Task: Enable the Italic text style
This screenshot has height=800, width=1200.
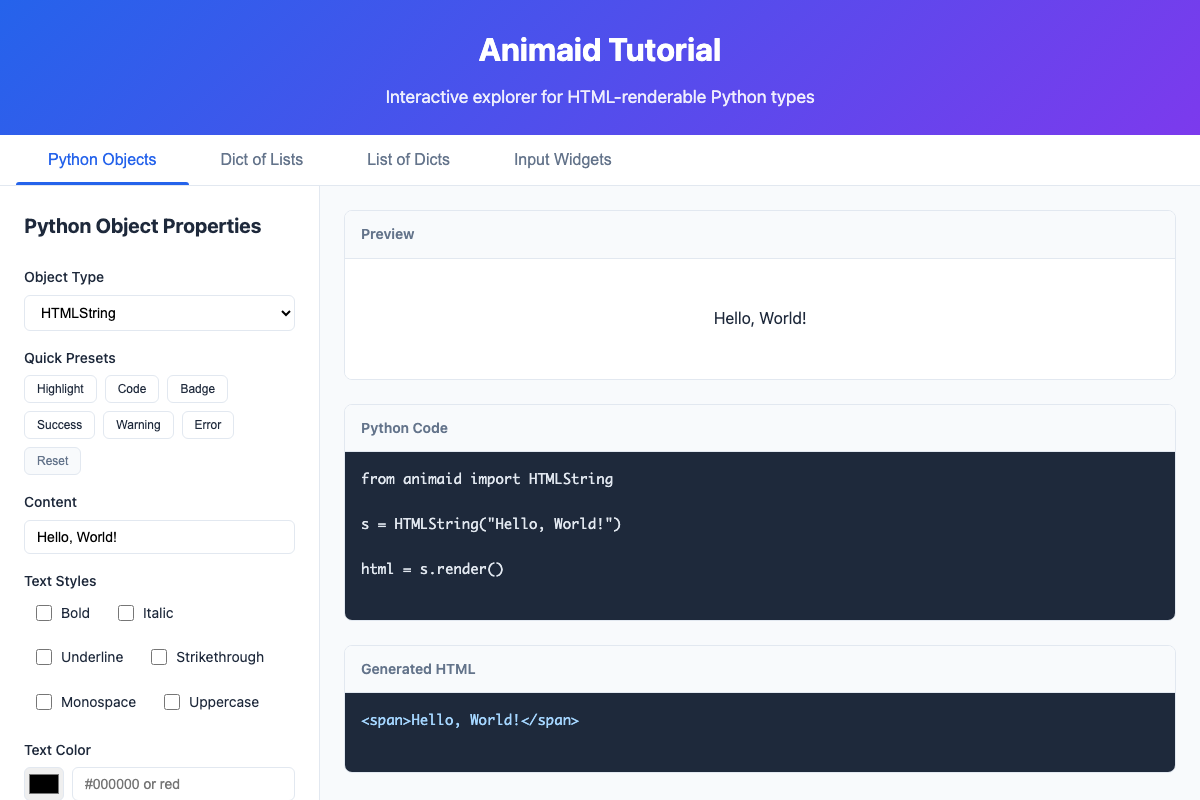Action: (x=126, y=612)
